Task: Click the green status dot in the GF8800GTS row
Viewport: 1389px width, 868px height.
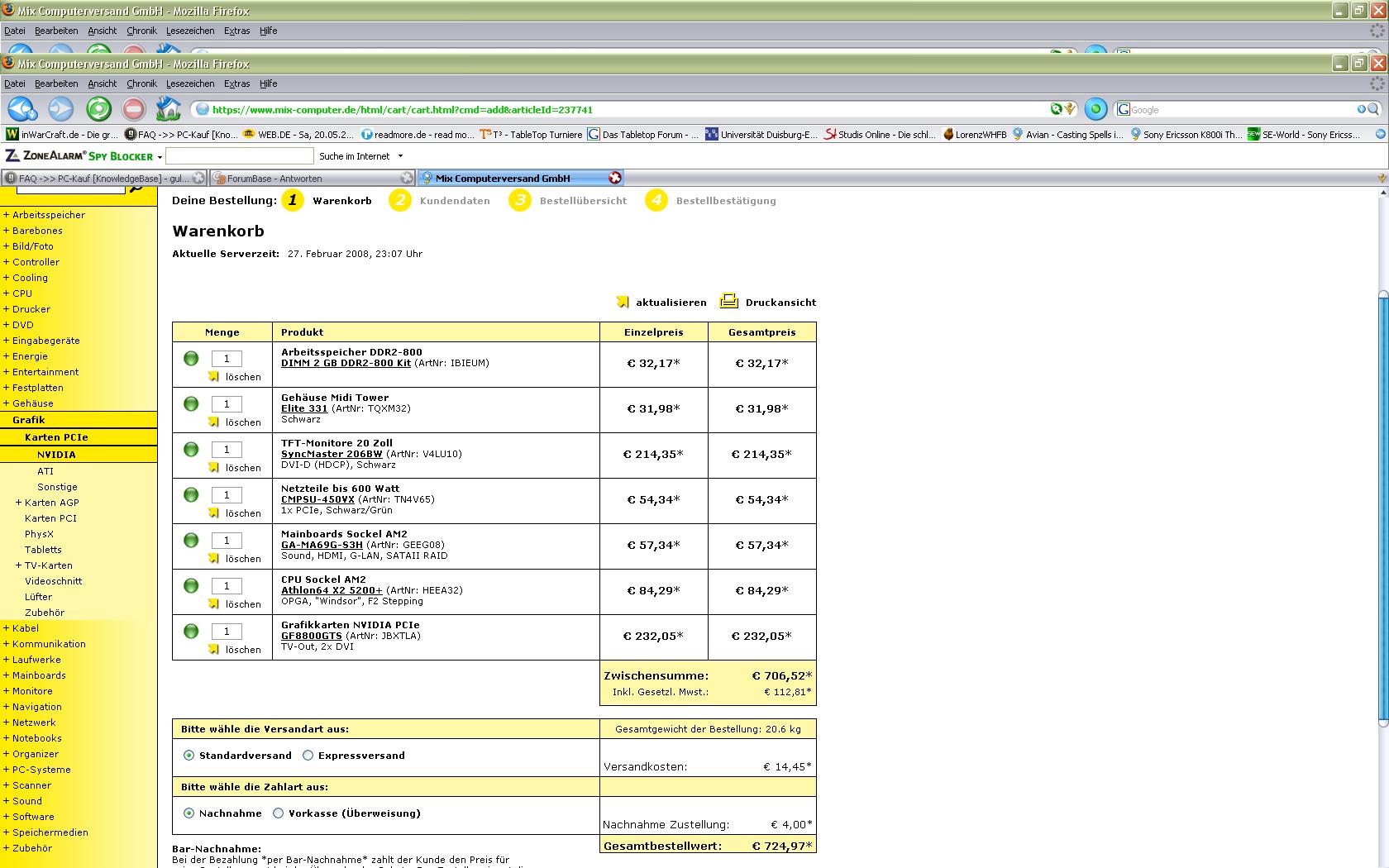Action: [191, 631]
